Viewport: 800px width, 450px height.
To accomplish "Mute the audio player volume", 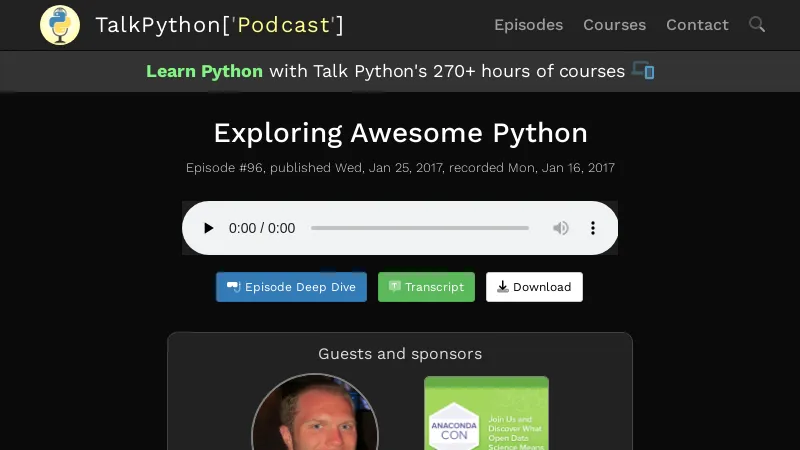I will click(561, 228).
